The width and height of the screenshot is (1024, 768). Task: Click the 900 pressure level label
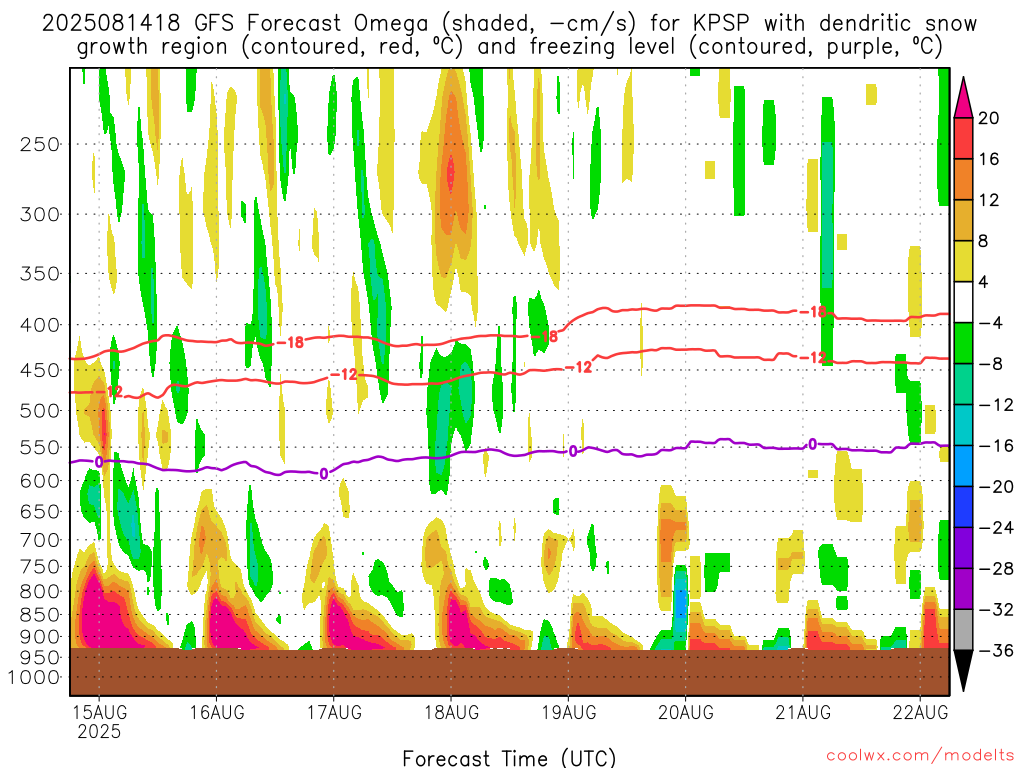click(x=40, y=637)
